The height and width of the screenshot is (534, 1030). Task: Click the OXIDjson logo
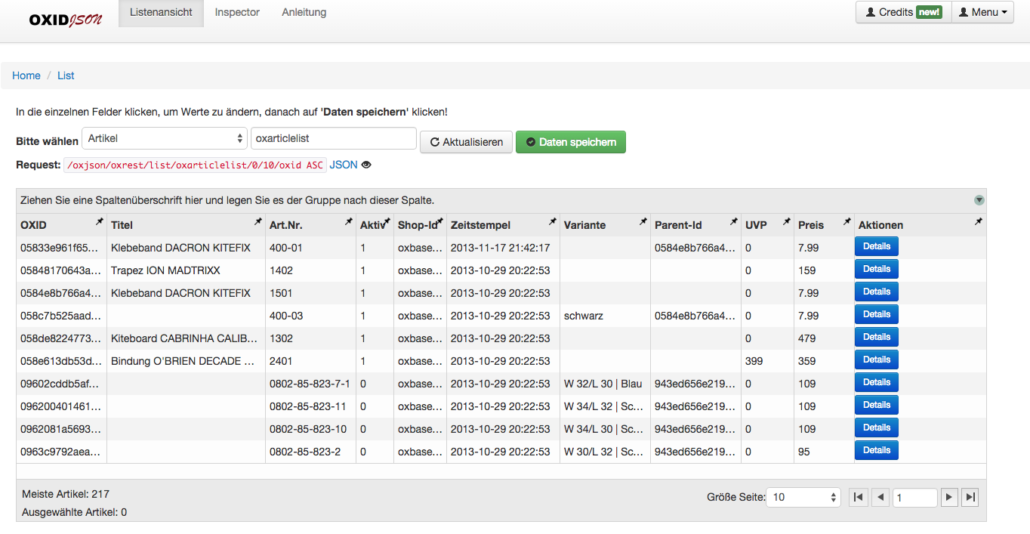[x=65, y=20]
